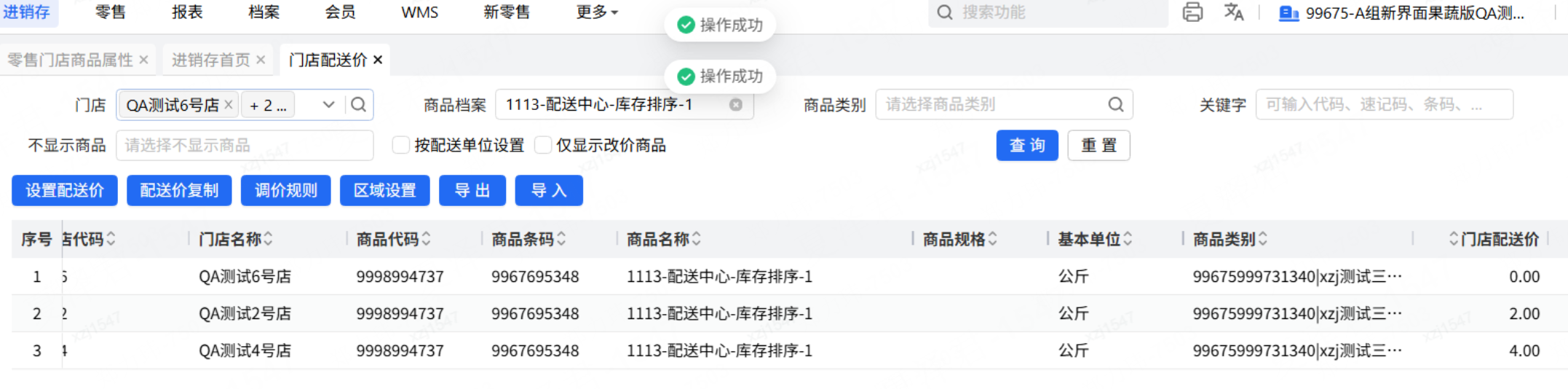Click the 设置配送价 button
Viewport: 1568px width, 389px height.
(x=65, y=191)
